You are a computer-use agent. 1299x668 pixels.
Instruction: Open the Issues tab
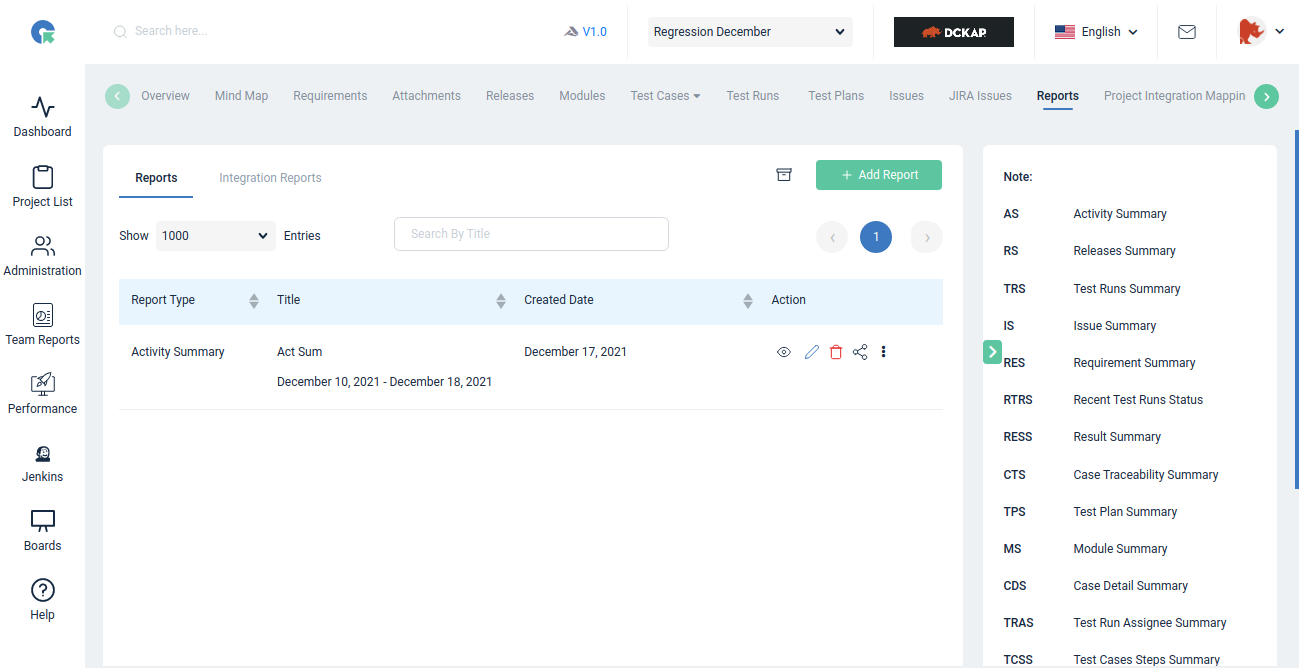tap(906, 96)
